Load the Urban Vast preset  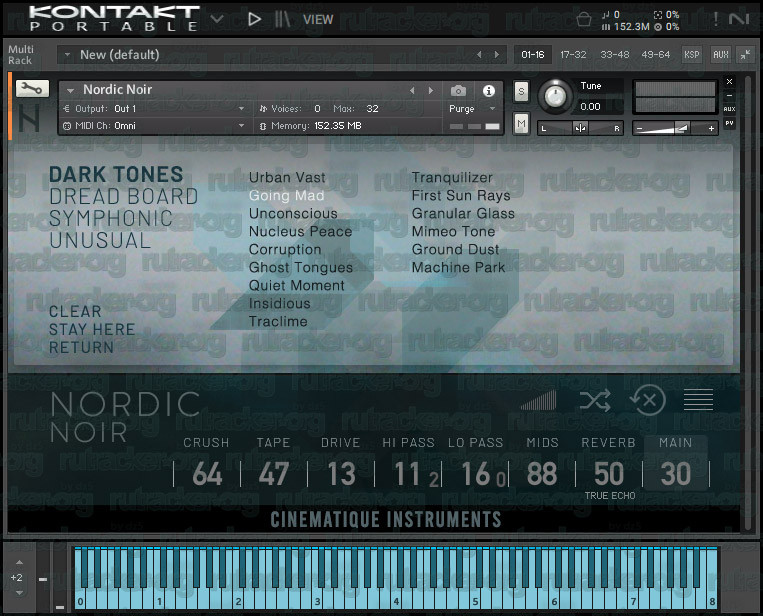click(x=287, y=178)
